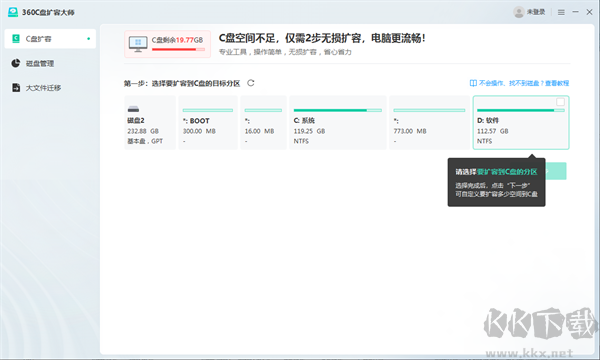Viewport: 600px width, 360px height.
Task: Select the *: 773.00 MB partition
Action: point(429,122)
